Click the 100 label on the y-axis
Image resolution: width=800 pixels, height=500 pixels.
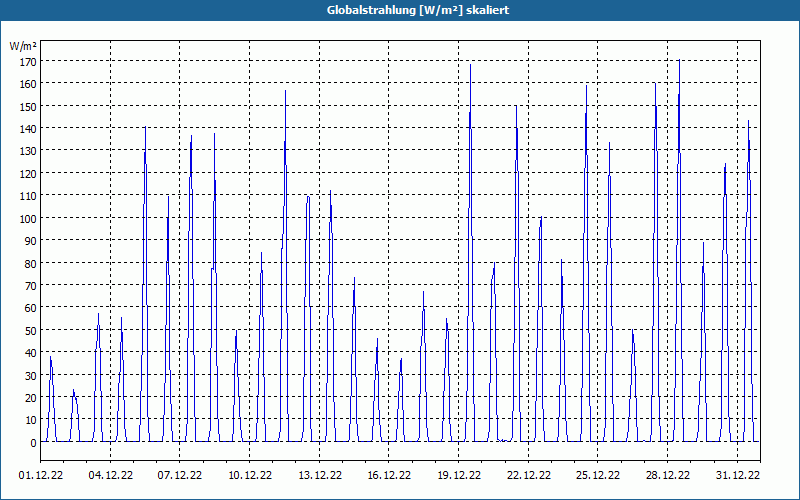click(x=29, y=219)
